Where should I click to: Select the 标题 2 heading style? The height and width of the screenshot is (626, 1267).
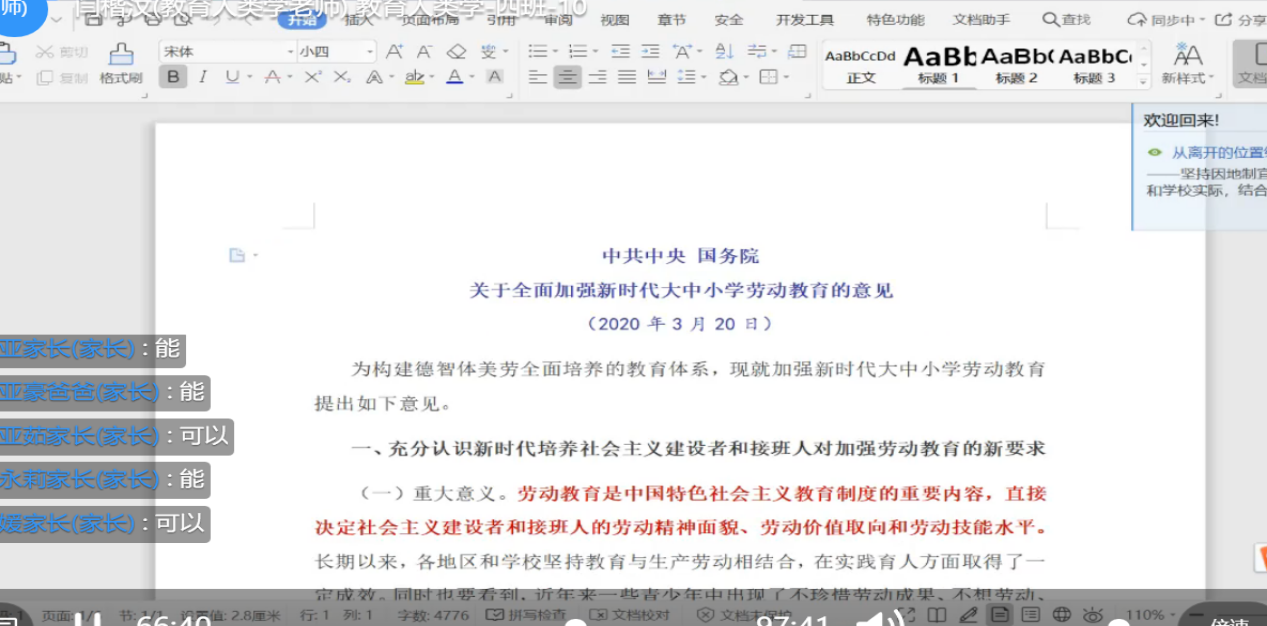coord(1016,65)
